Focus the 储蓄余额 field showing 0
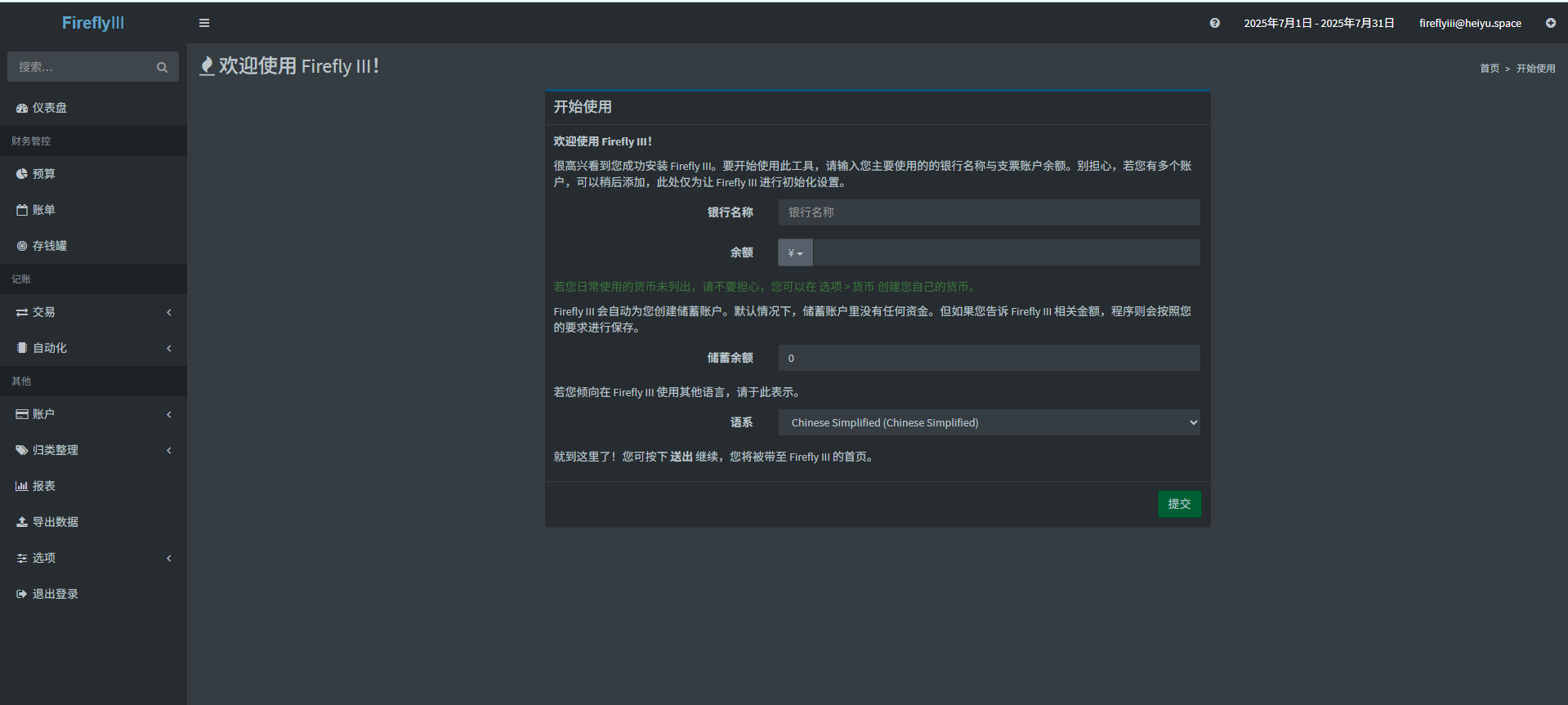The height and width of the screenshot is (705, 1568). pos(989,358)
